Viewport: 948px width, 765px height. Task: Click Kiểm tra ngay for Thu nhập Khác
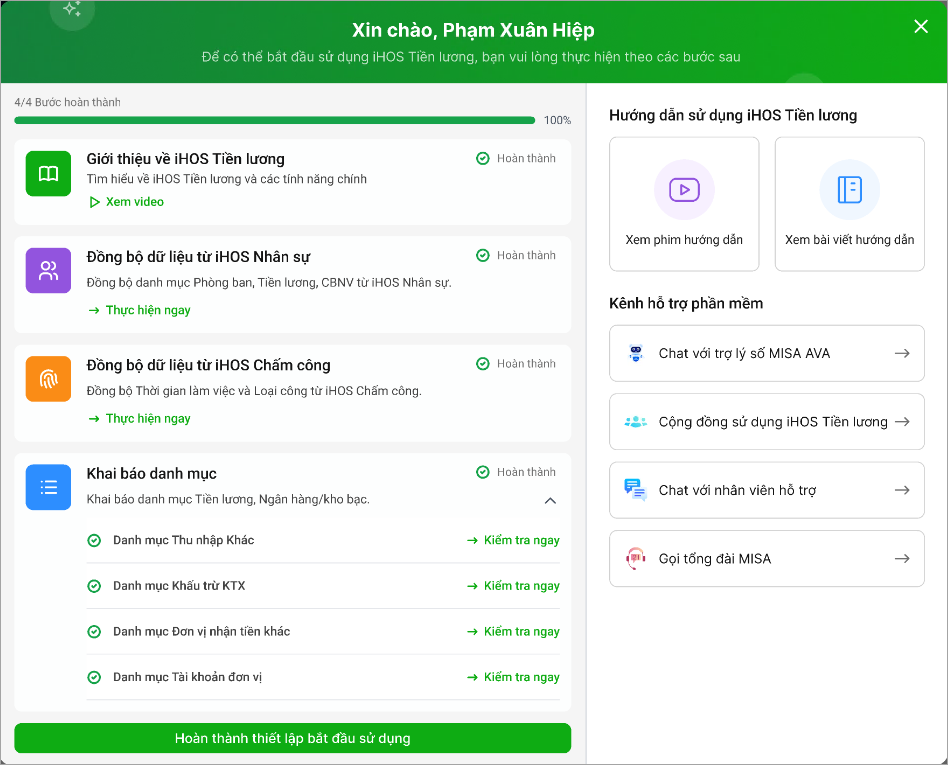[x=513, y=540]
